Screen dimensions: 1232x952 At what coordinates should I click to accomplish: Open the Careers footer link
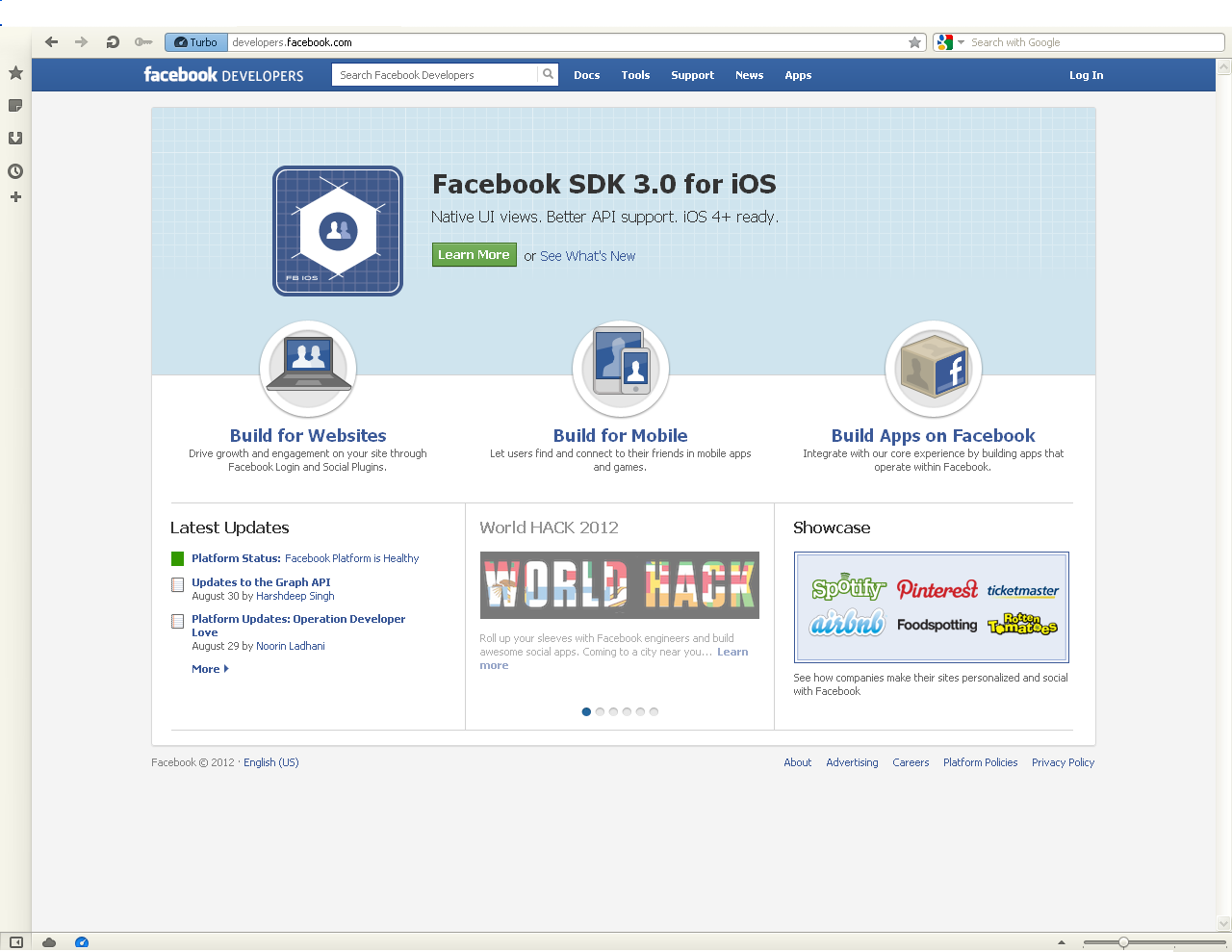click(911, 762)
